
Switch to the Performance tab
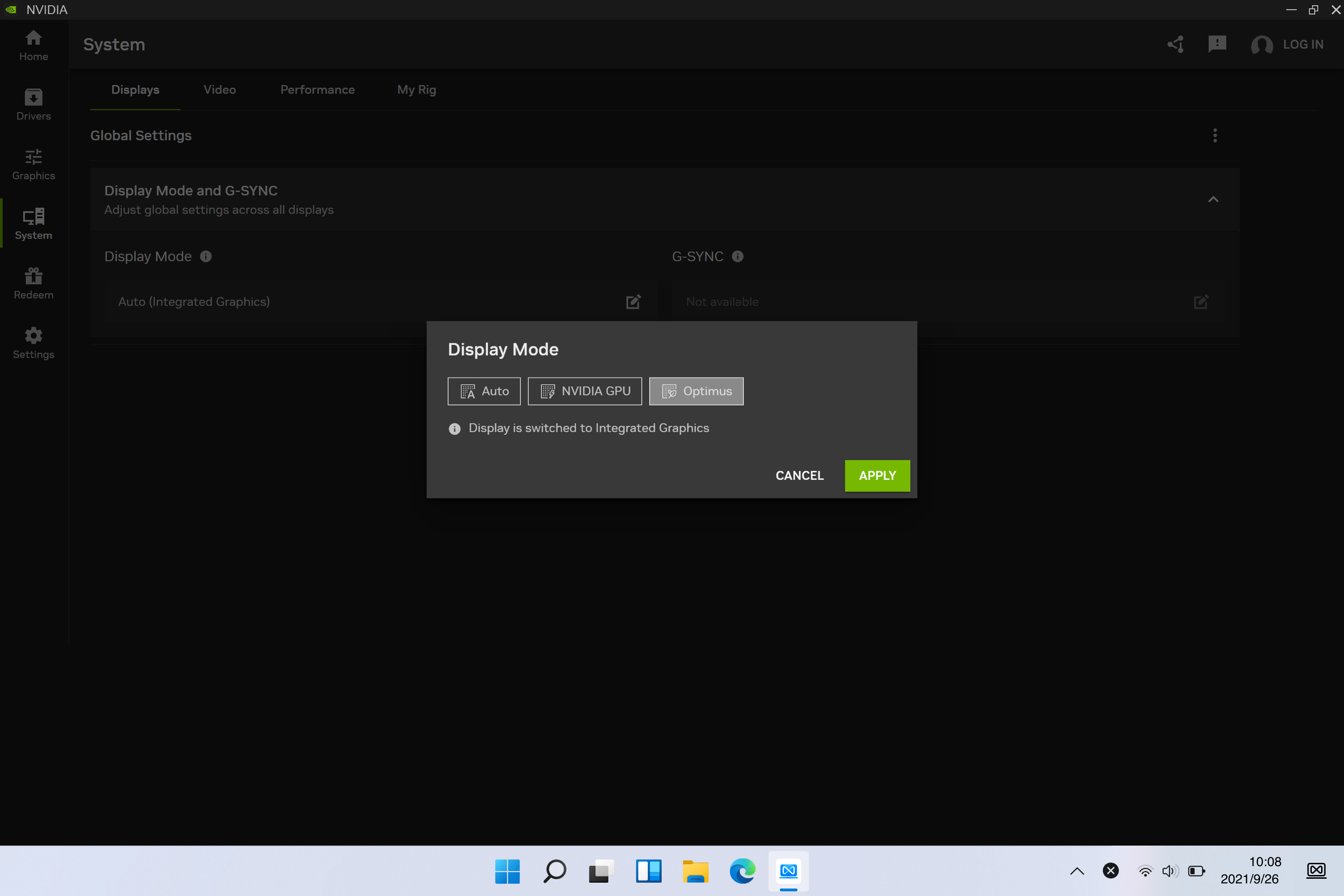pos(317,90)
